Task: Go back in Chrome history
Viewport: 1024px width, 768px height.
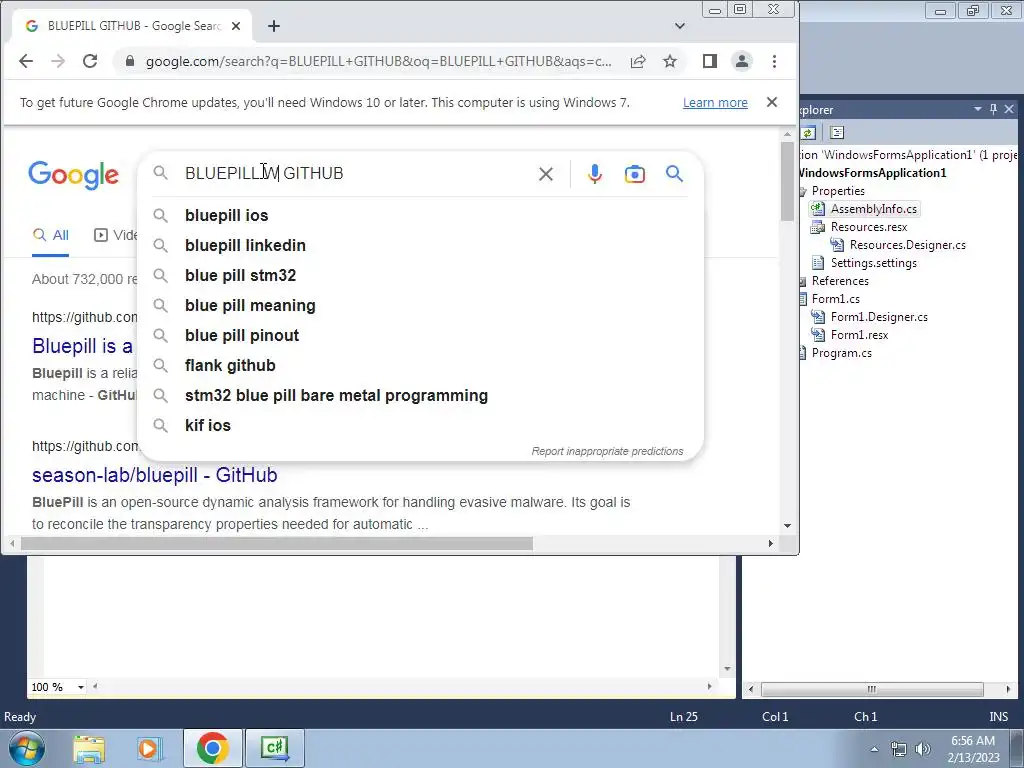Action: (x=25, y=61)
